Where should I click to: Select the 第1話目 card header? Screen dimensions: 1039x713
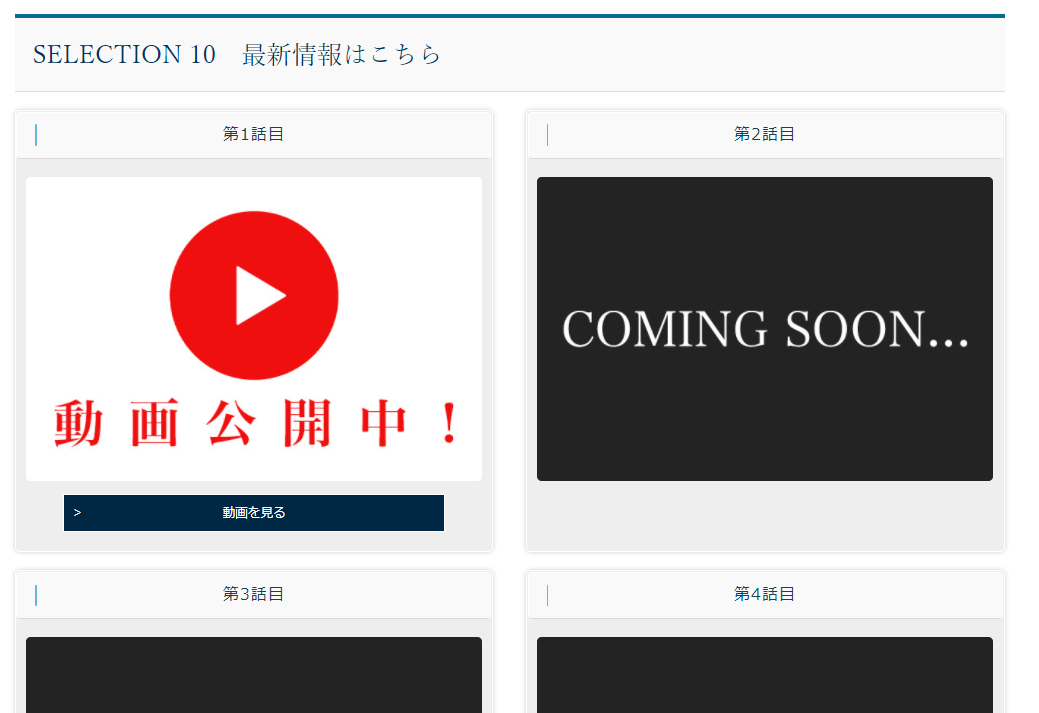point(253,134)
